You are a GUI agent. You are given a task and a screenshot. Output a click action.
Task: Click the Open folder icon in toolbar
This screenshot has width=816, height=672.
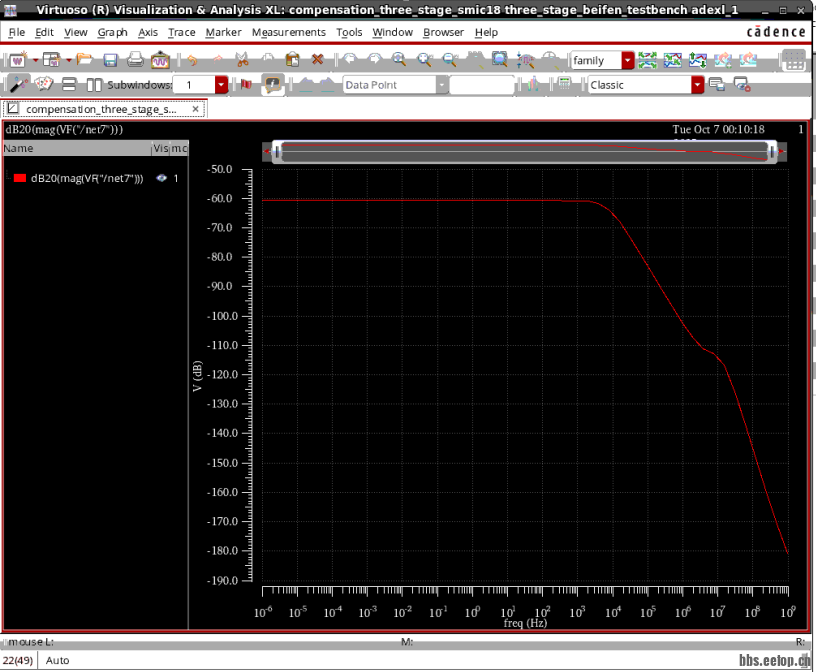point(85,60)
